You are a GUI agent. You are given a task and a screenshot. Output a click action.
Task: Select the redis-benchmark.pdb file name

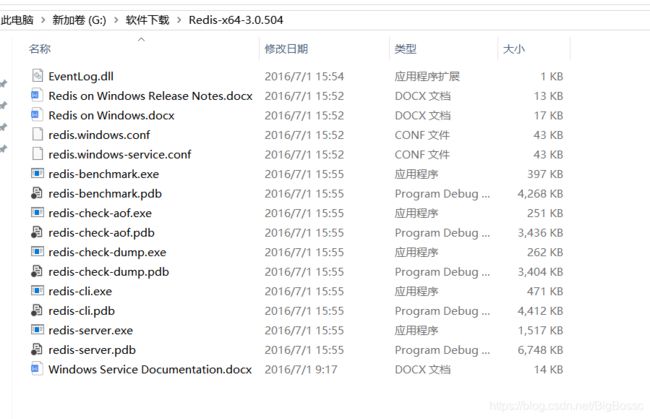(x=105, y=194)
